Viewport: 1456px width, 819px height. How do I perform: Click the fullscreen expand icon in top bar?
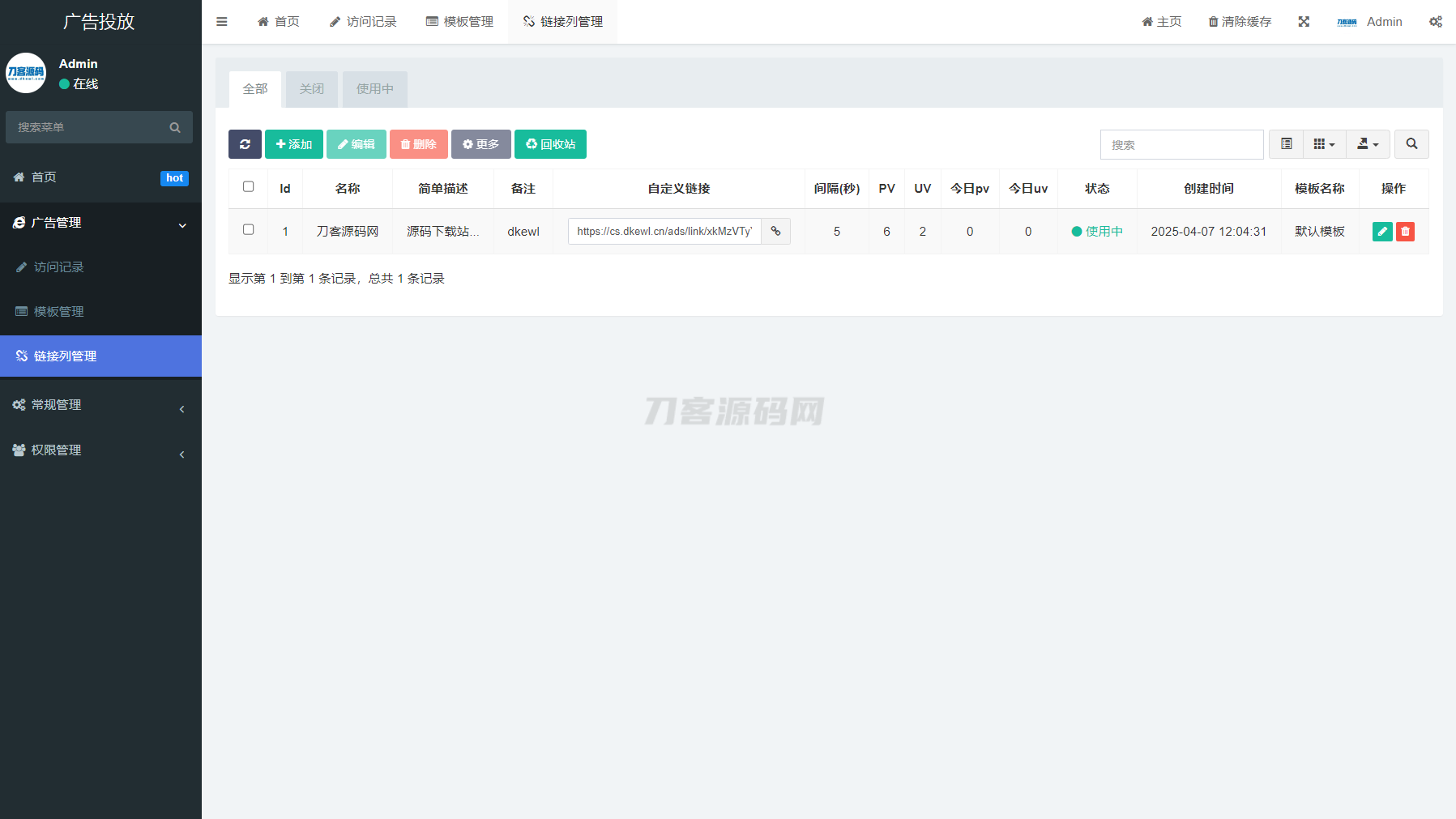pyautogui.click(x=1303, y=22)
